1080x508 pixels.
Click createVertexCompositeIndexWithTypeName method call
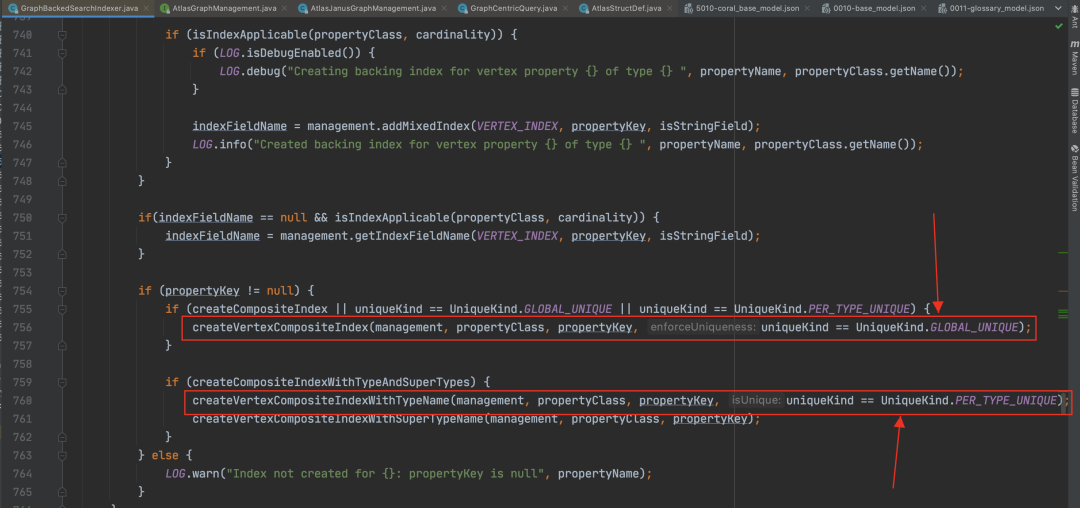pyautogui.click(x=321, y=400)
